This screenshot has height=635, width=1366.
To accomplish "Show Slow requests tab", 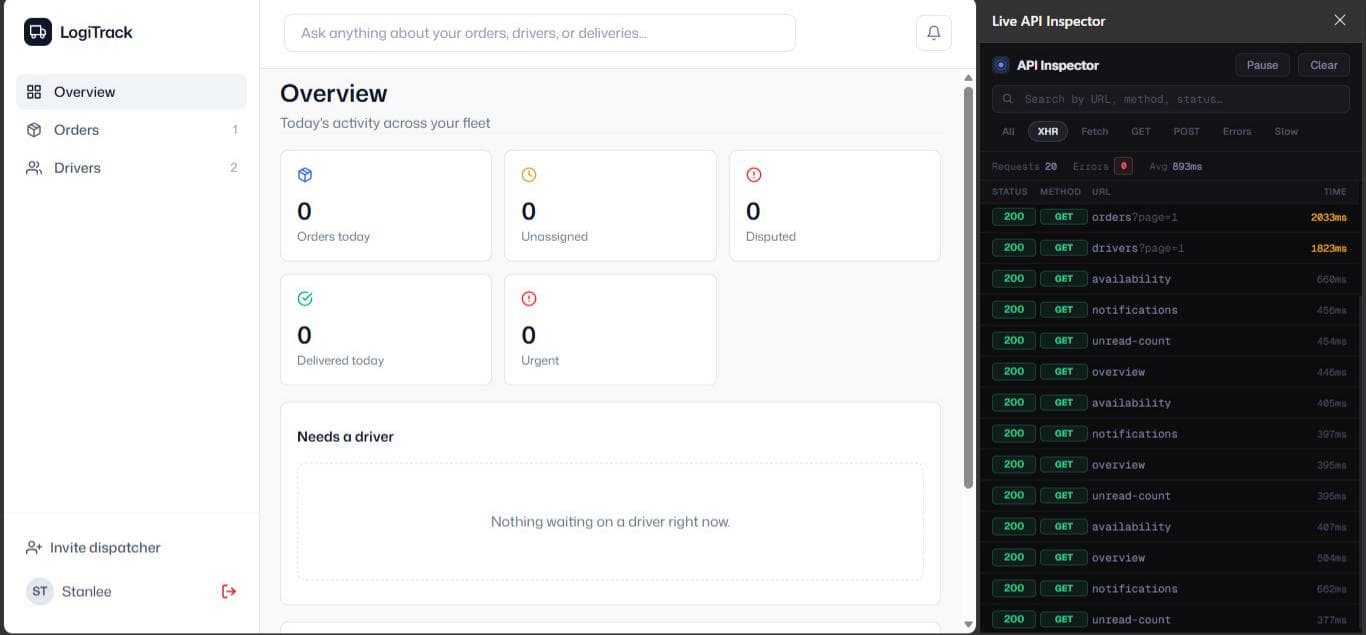I will 1286,131.
